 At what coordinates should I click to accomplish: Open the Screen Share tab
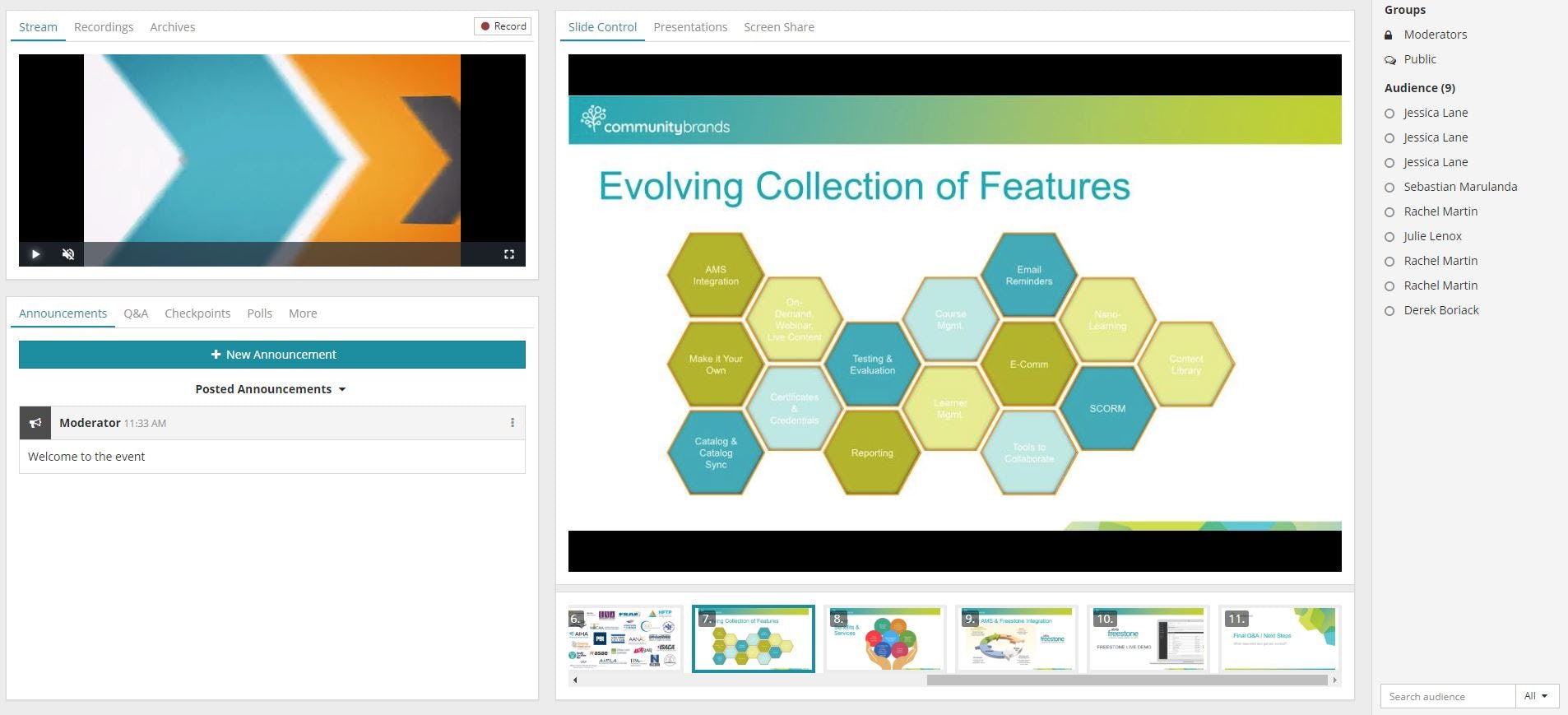coord(779,27)
